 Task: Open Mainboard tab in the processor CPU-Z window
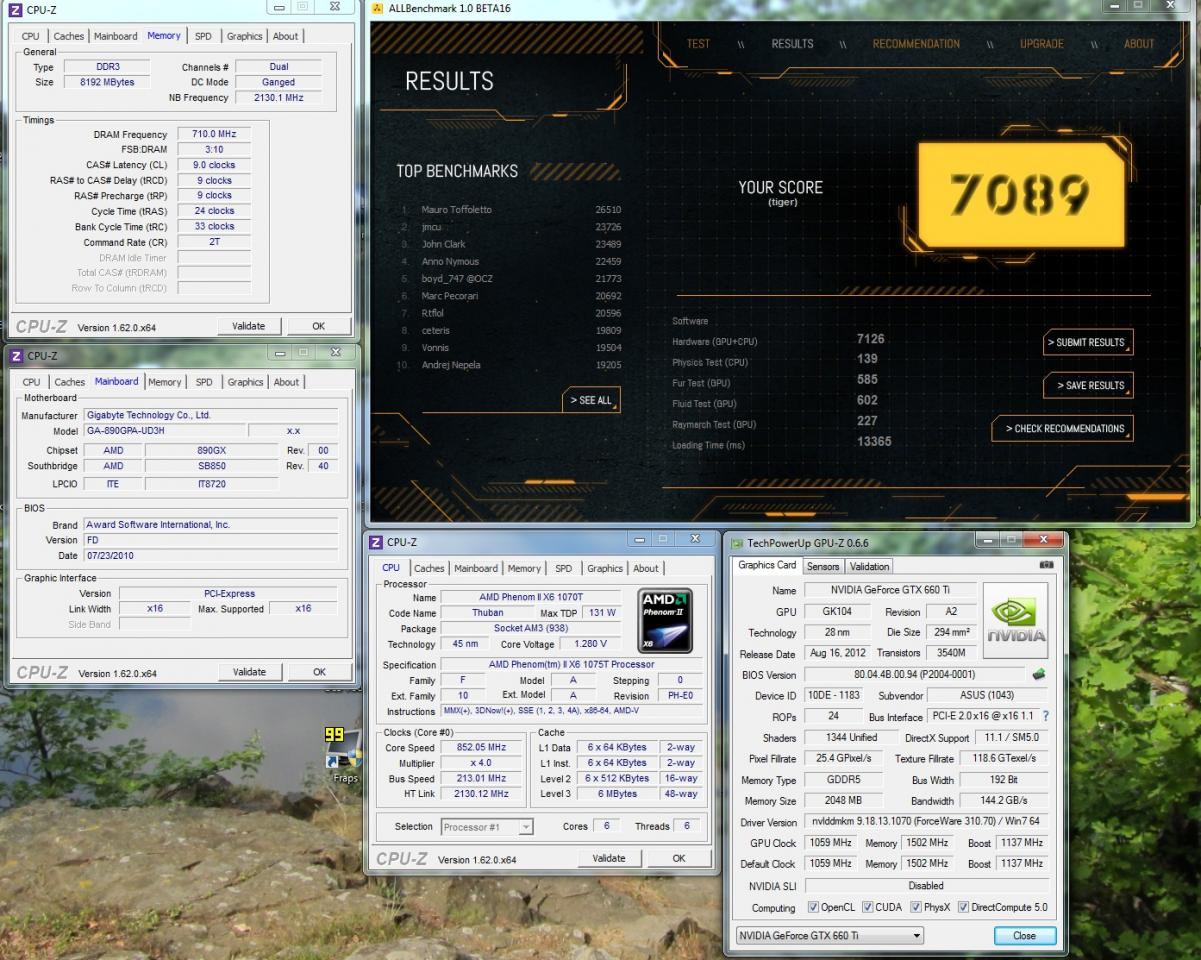[476, 568]
